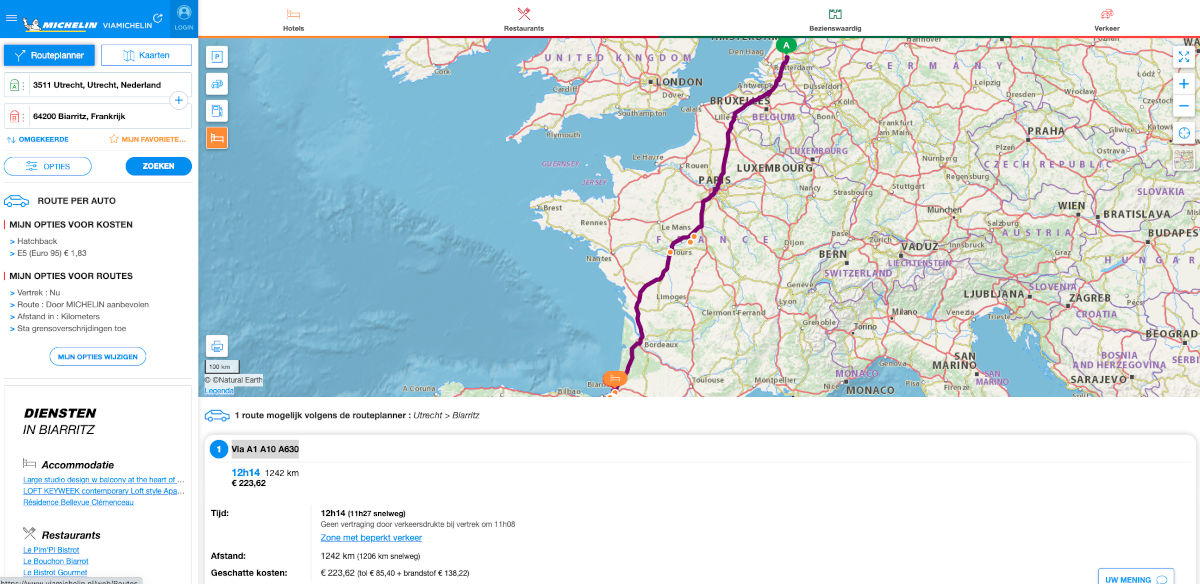Switch to the Kaarten tab

148,56
